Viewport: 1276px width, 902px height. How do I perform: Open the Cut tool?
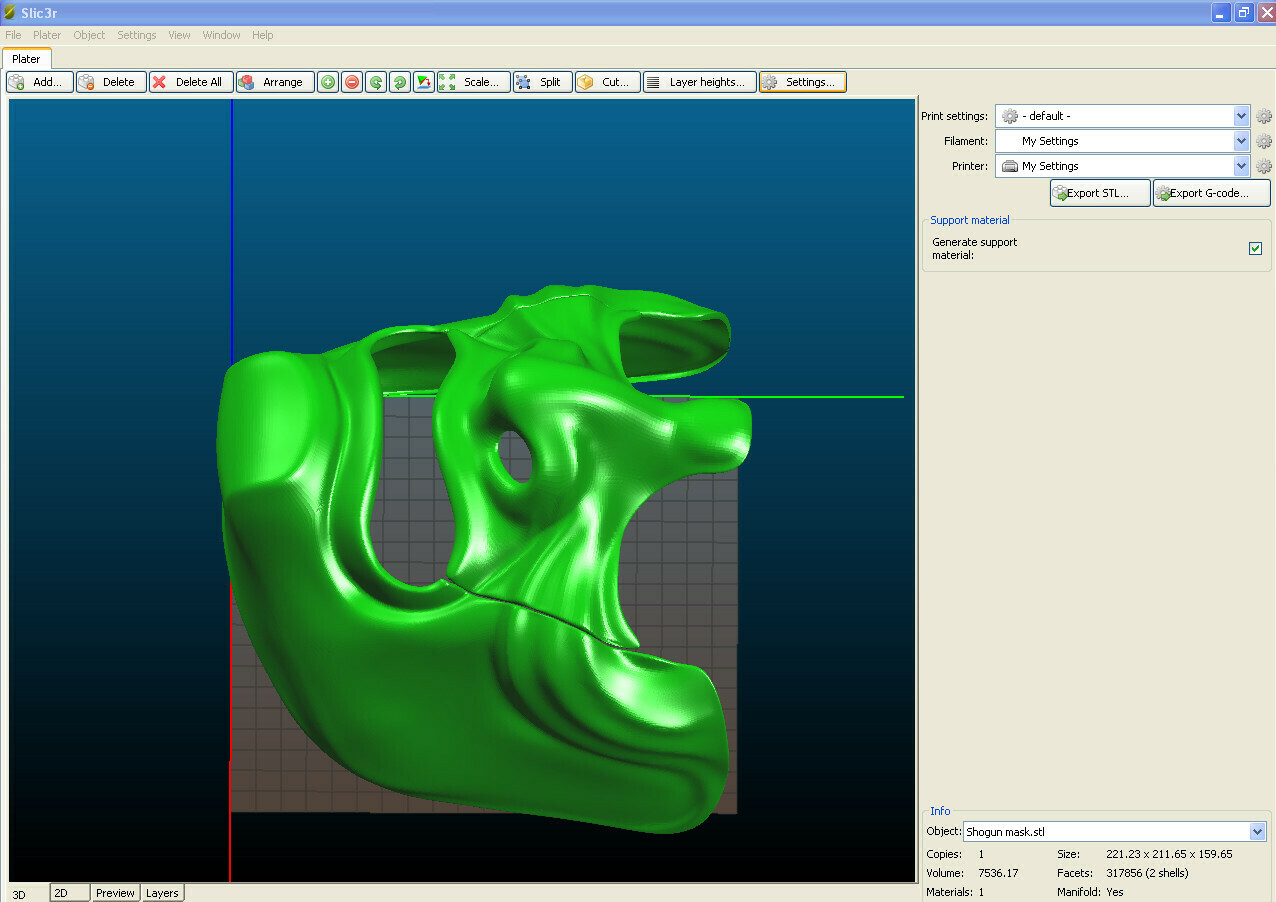click(607, 82)
